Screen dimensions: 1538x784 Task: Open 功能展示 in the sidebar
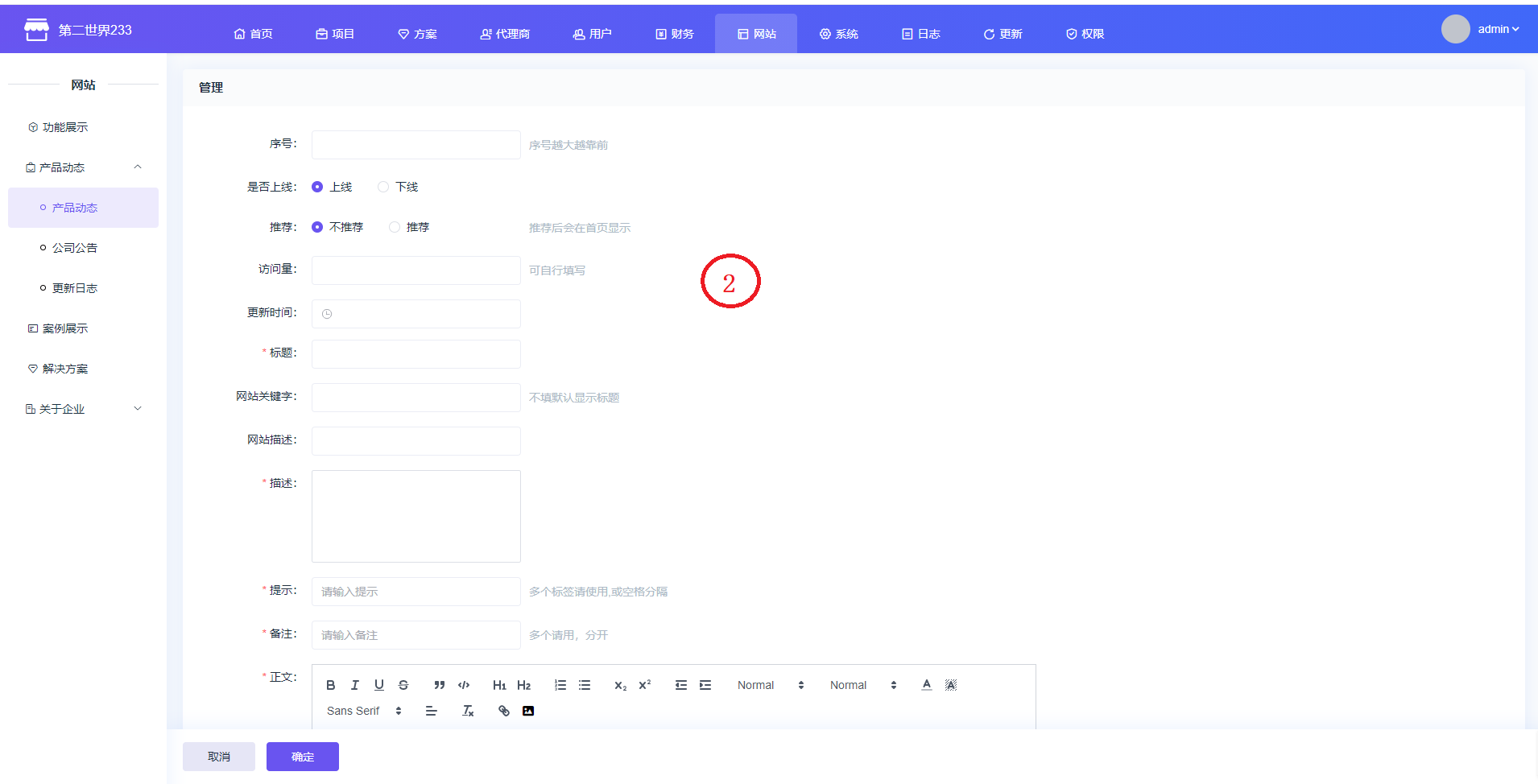click(x=84, y=127)
